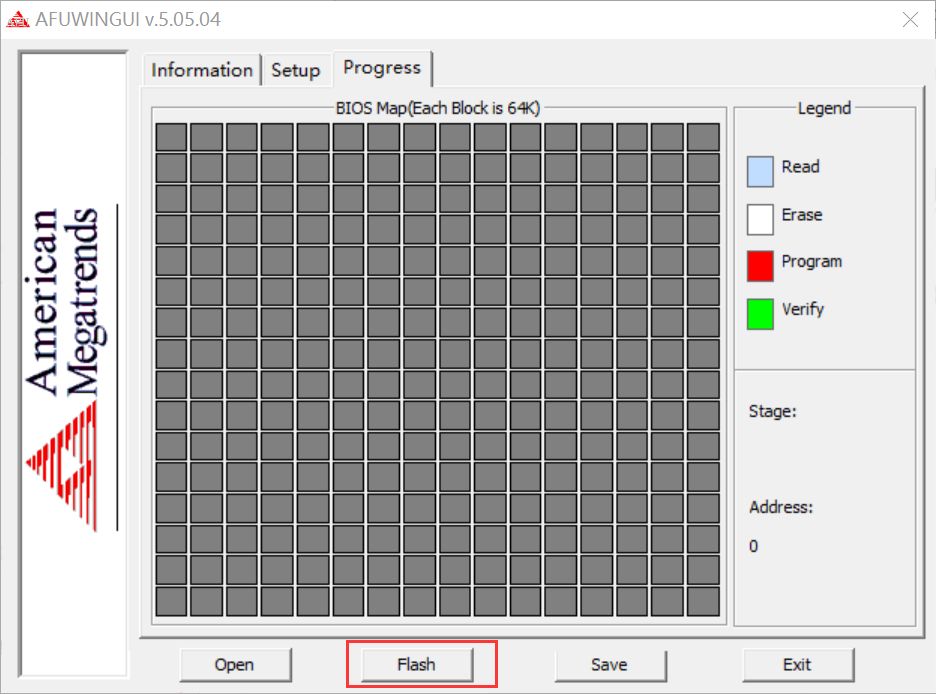Click the AMI icon in title bar

tap(17, 20)
